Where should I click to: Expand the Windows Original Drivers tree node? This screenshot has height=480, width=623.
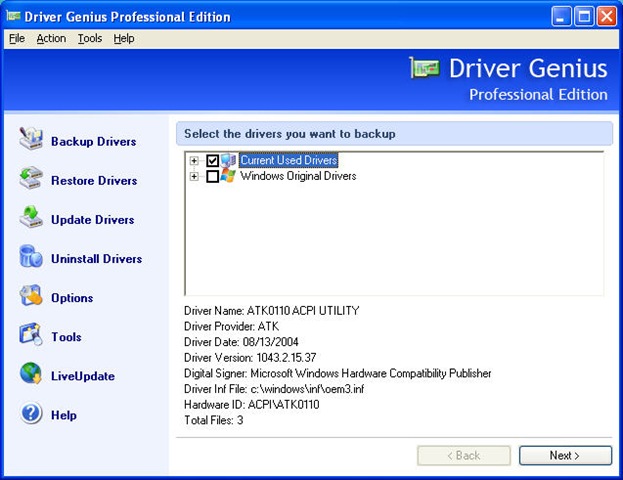point(194,177)
